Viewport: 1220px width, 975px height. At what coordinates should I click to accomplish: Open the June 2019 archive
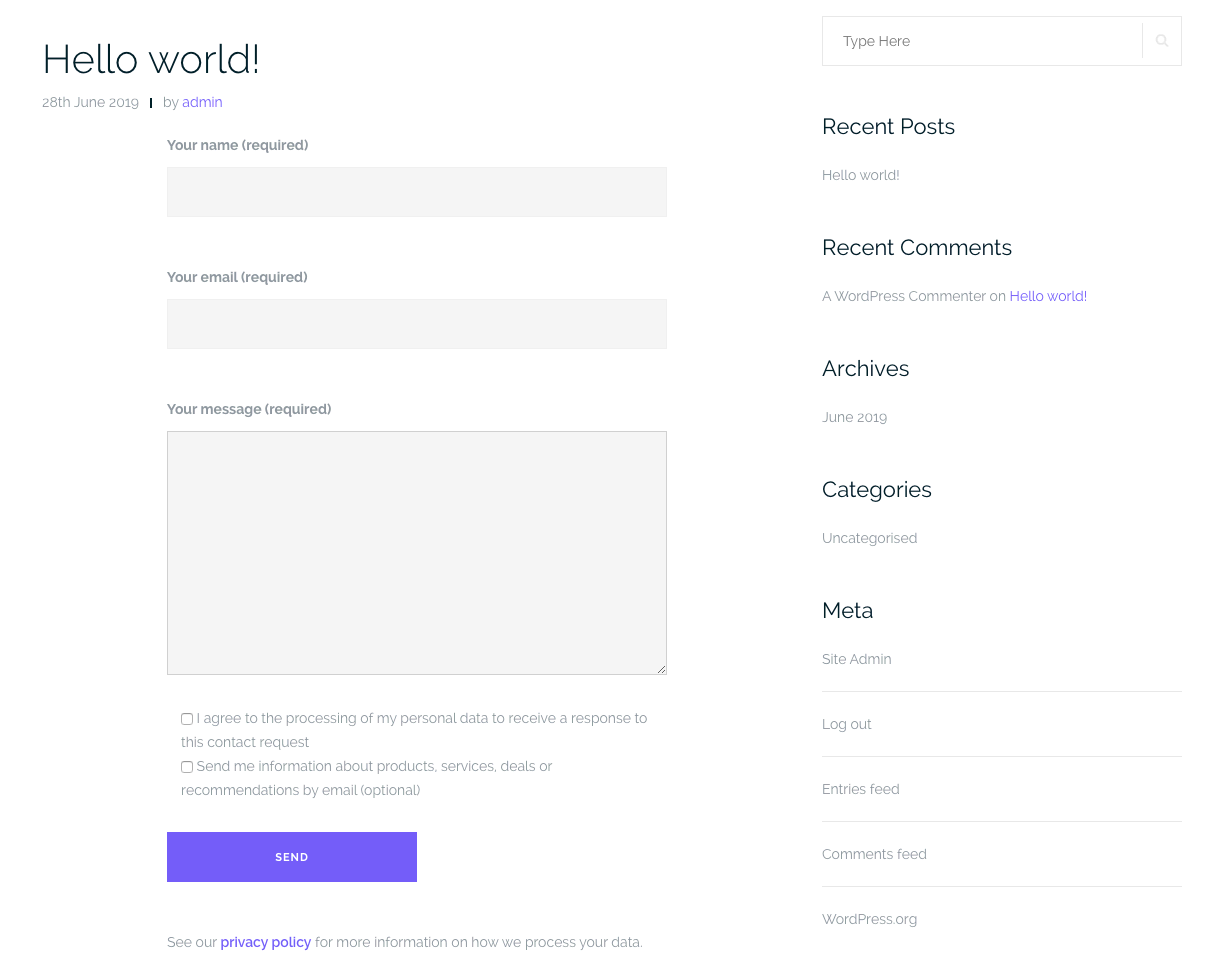854,417
